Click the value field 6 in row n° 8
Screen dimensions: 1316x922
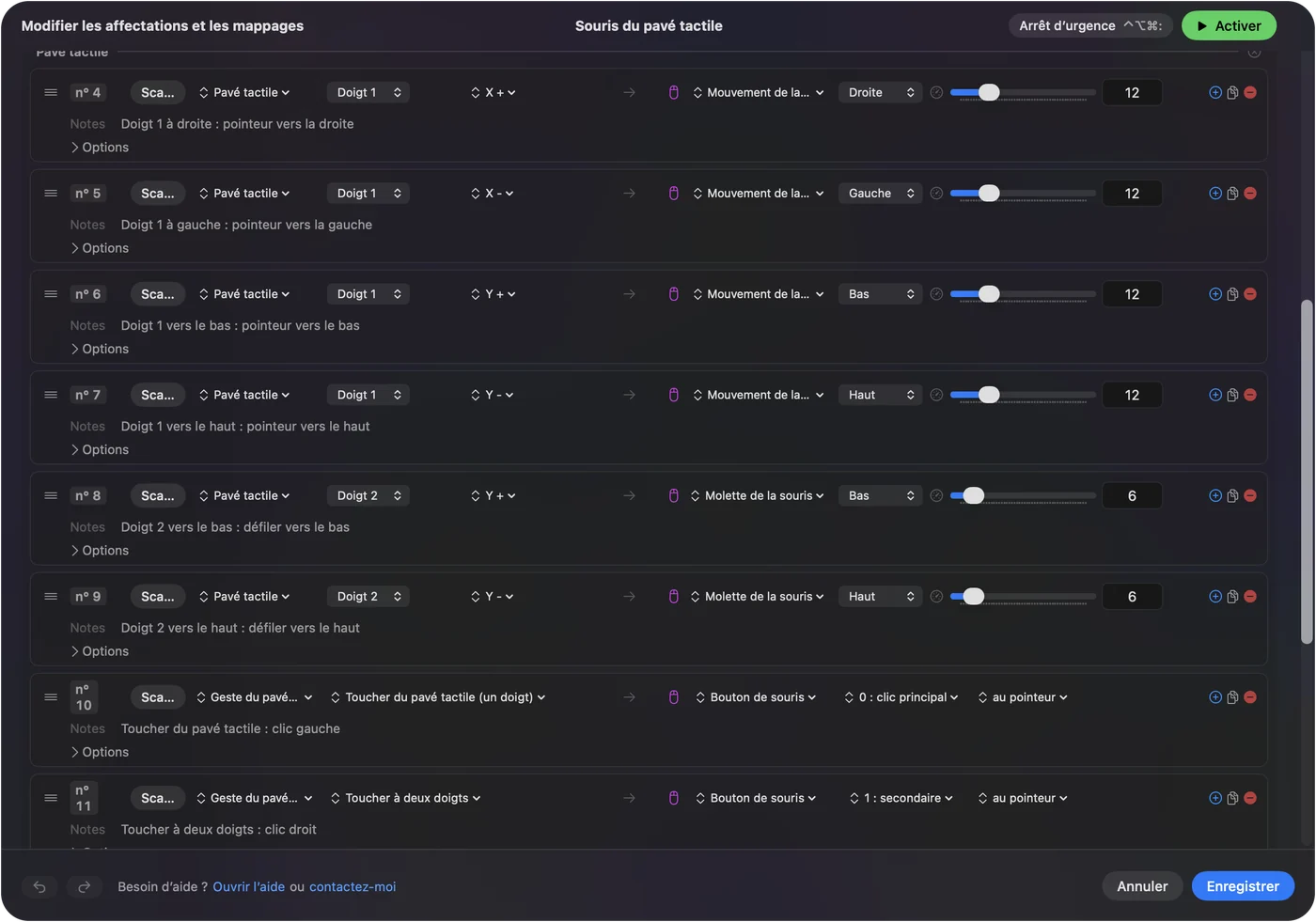1132,495
